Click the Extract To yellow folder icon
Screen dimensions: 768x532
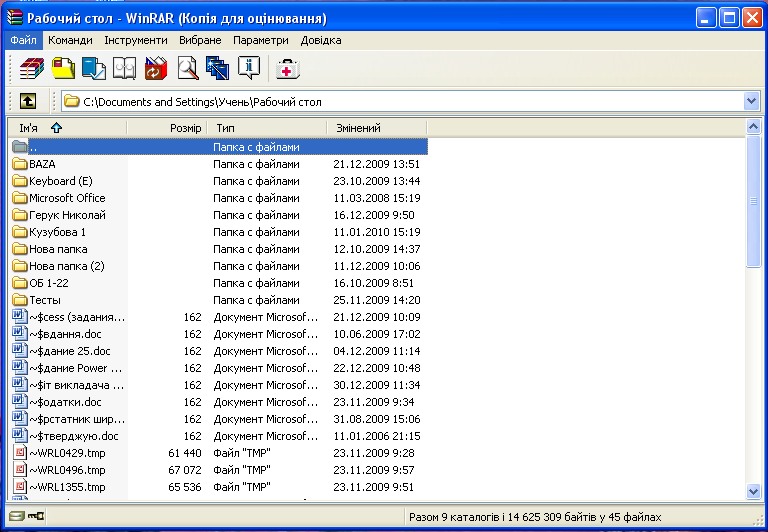click(63, 68)
